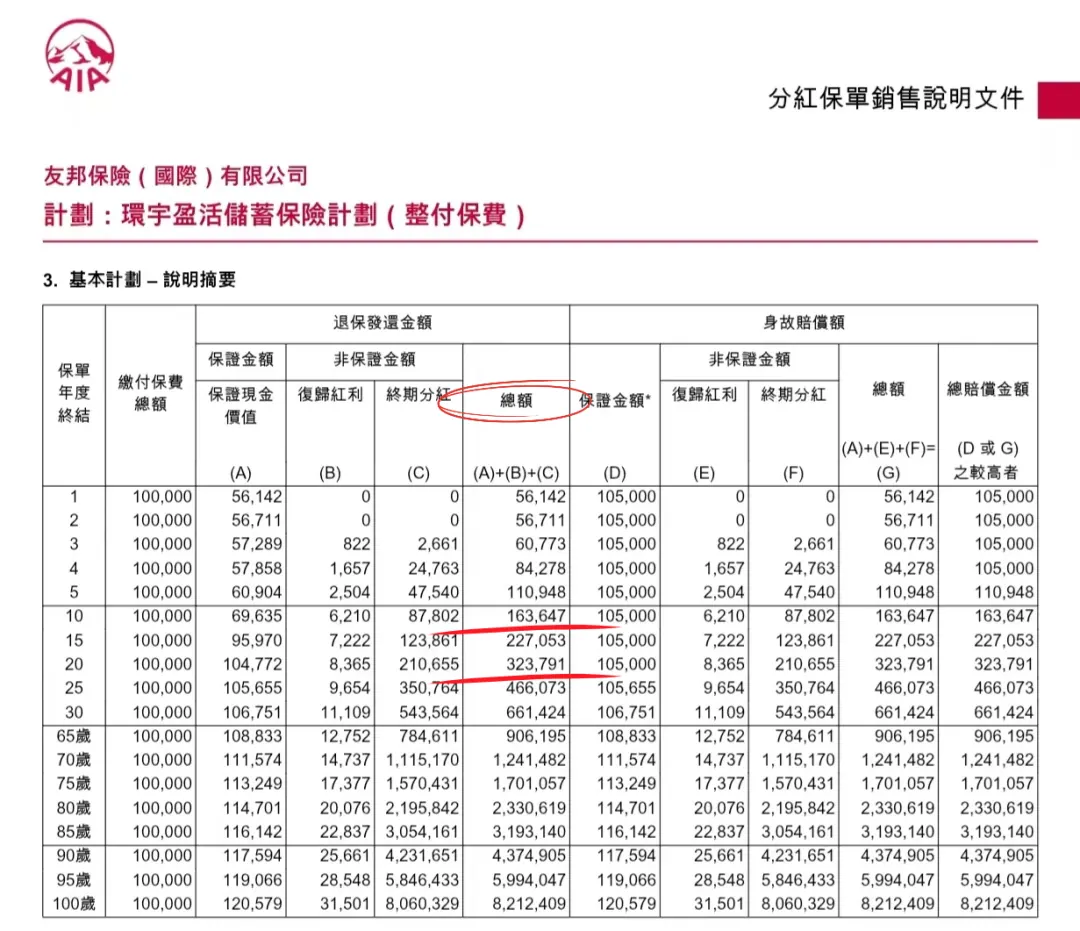The height and width of the screenshot is (931, 1080).
Task: Click total payout 2,330,619 in 總賠償金額 column
Action: click(x=997, y=808)
